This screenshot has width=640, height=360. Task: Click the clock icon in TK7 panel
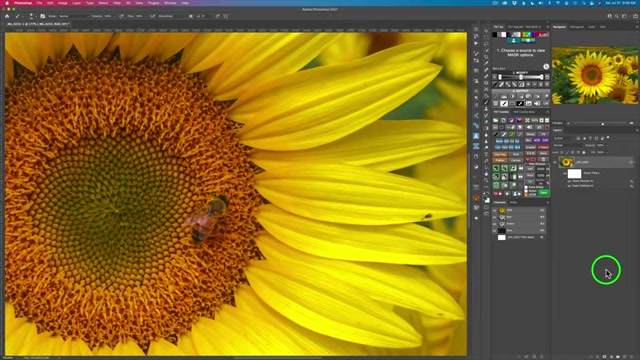click(x=546, y=67)
